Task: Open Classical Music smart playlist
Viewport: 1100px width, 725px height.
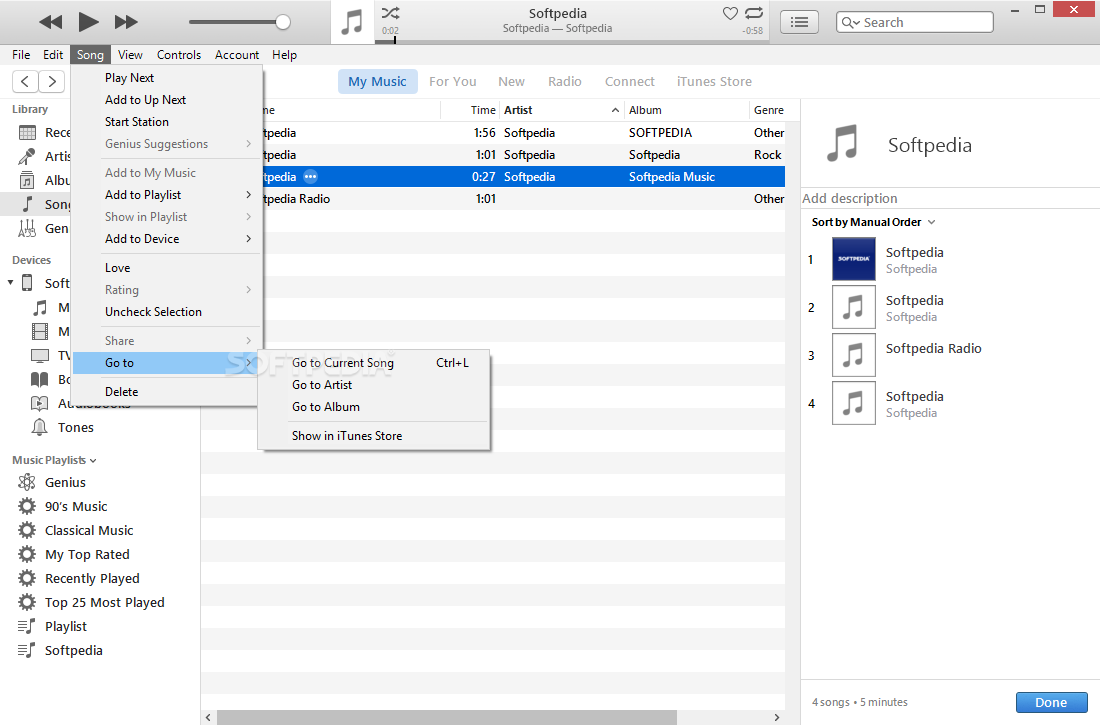Action: 89,531
